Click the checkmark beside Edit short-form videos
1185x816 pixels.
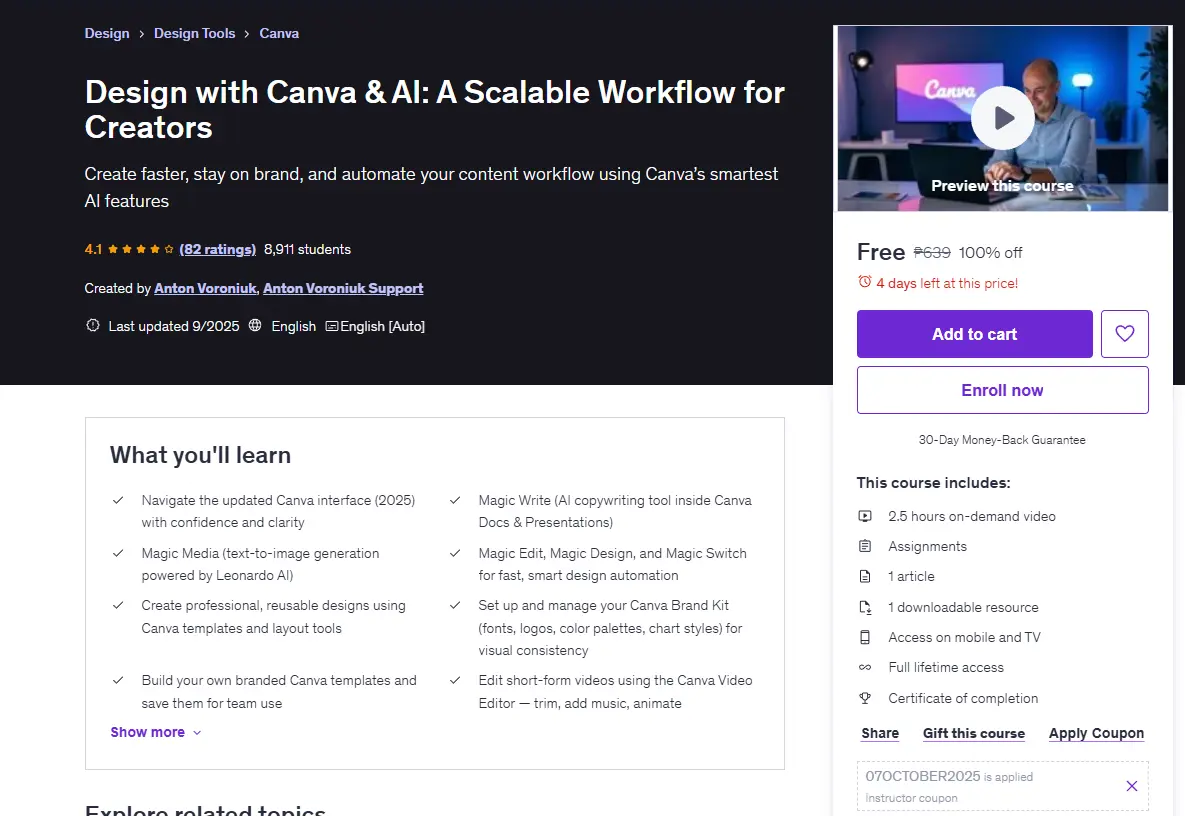[x=455, y=680]
